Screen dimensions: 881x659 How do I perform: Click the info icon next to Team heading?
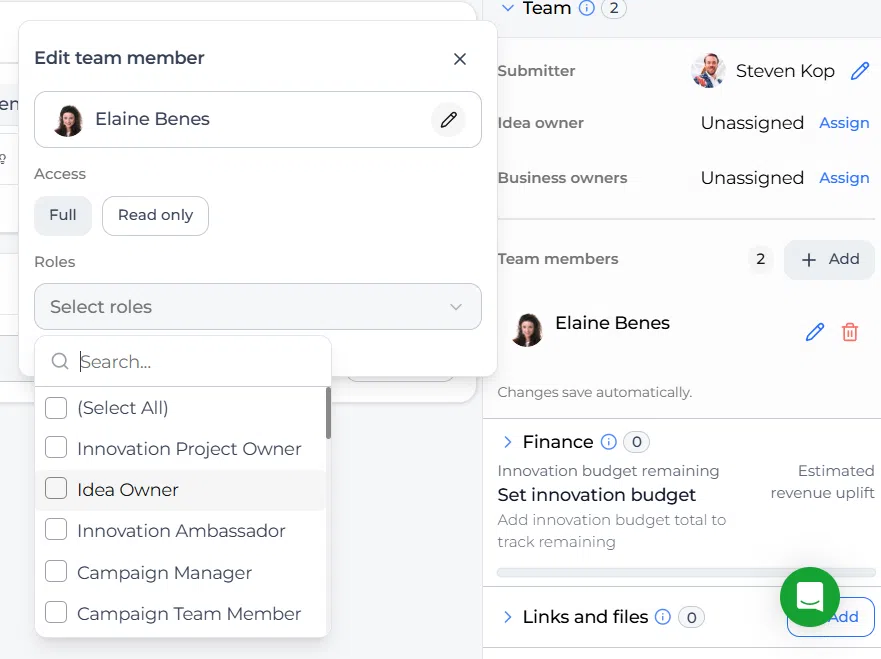(x=587, y=8)
